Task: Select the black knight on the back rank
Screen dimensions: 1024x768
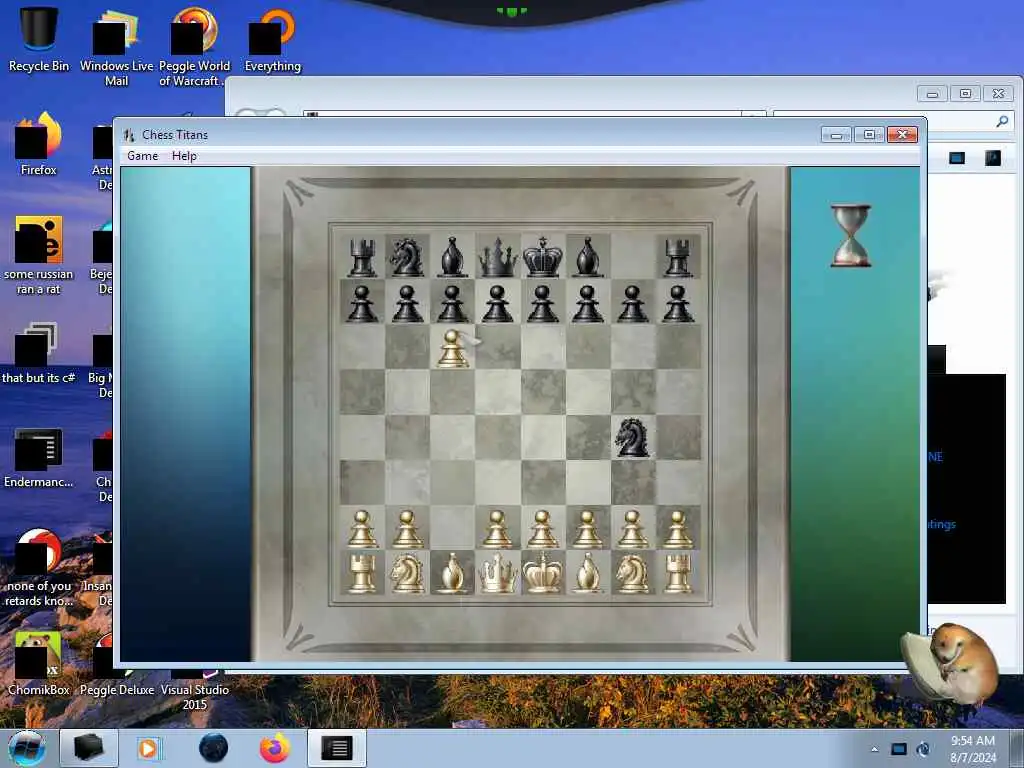Action: pyautogui.click(x=406, y=257)
